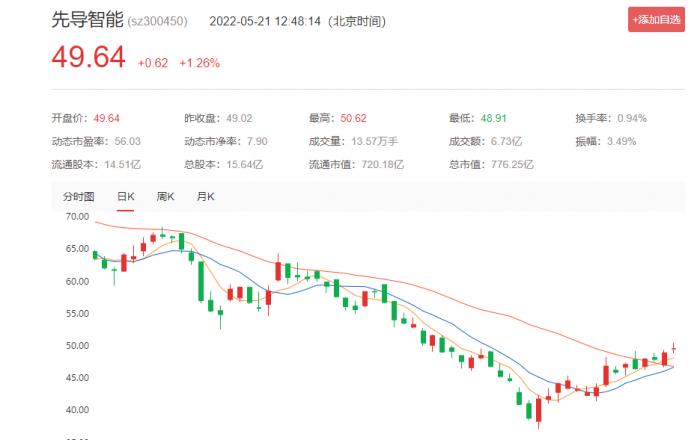Open the 周K chart tab
700x440 pixels.
coord(166,196)
